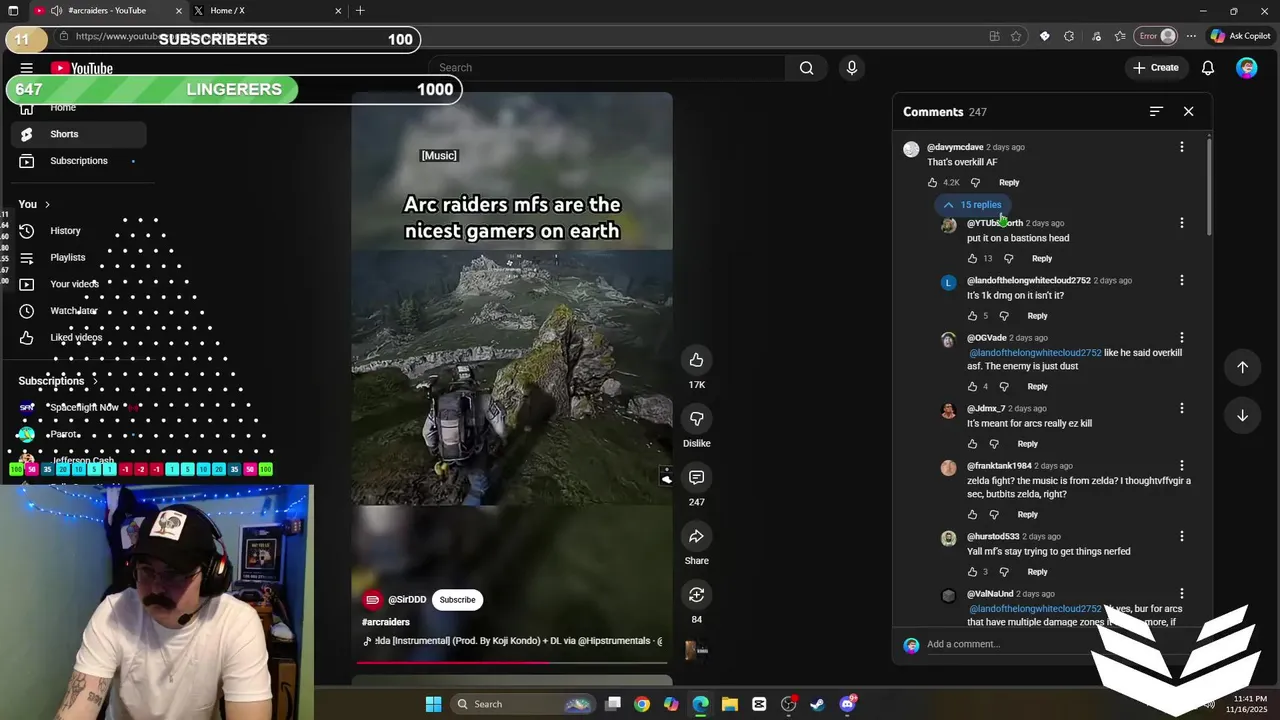Go to the next Short with the down arrow

point(1242,415)
